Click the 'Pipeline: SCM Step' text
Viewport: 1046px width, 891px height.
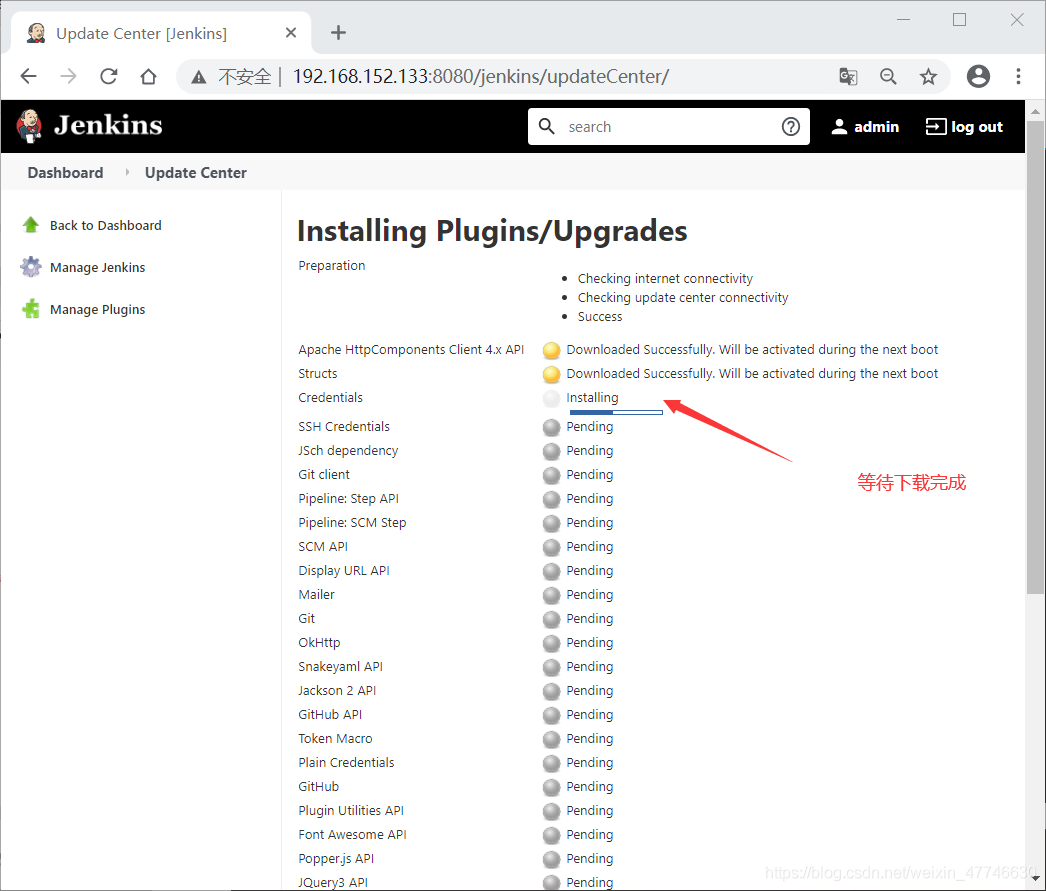[x=352, y=523]
